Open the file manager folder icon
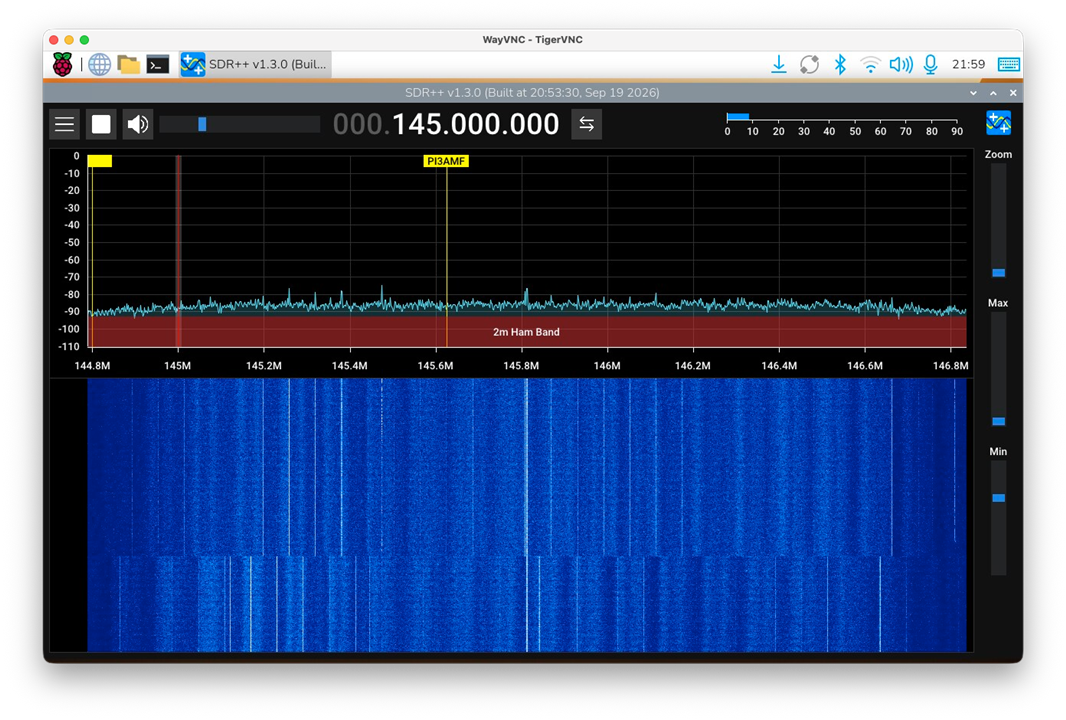The width and height of the screenshot is (1066, 720). click(128, 65)
